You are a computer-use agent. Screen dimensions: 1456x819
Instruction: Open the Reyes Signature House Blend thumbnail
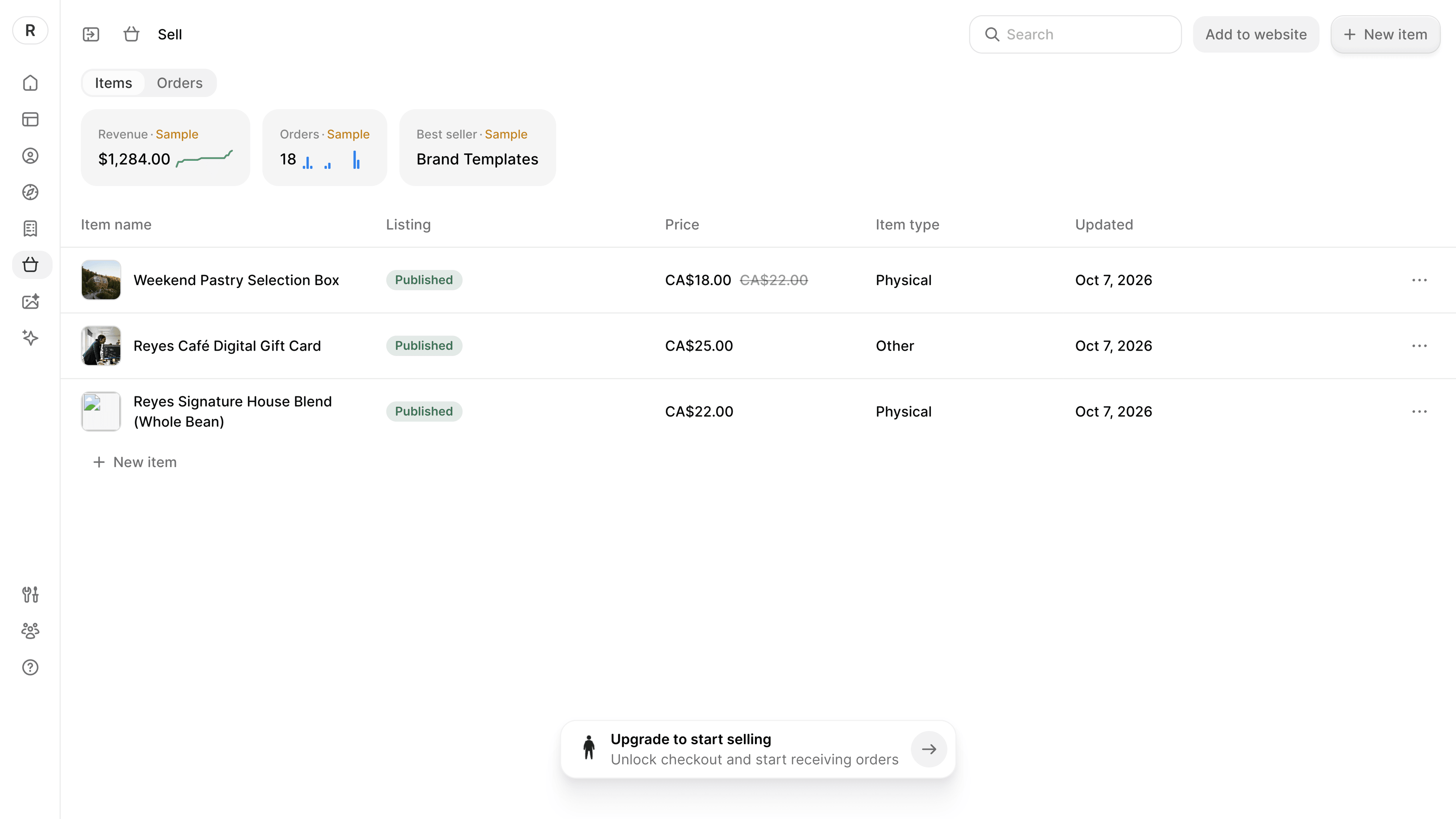[x=101, y=411]
